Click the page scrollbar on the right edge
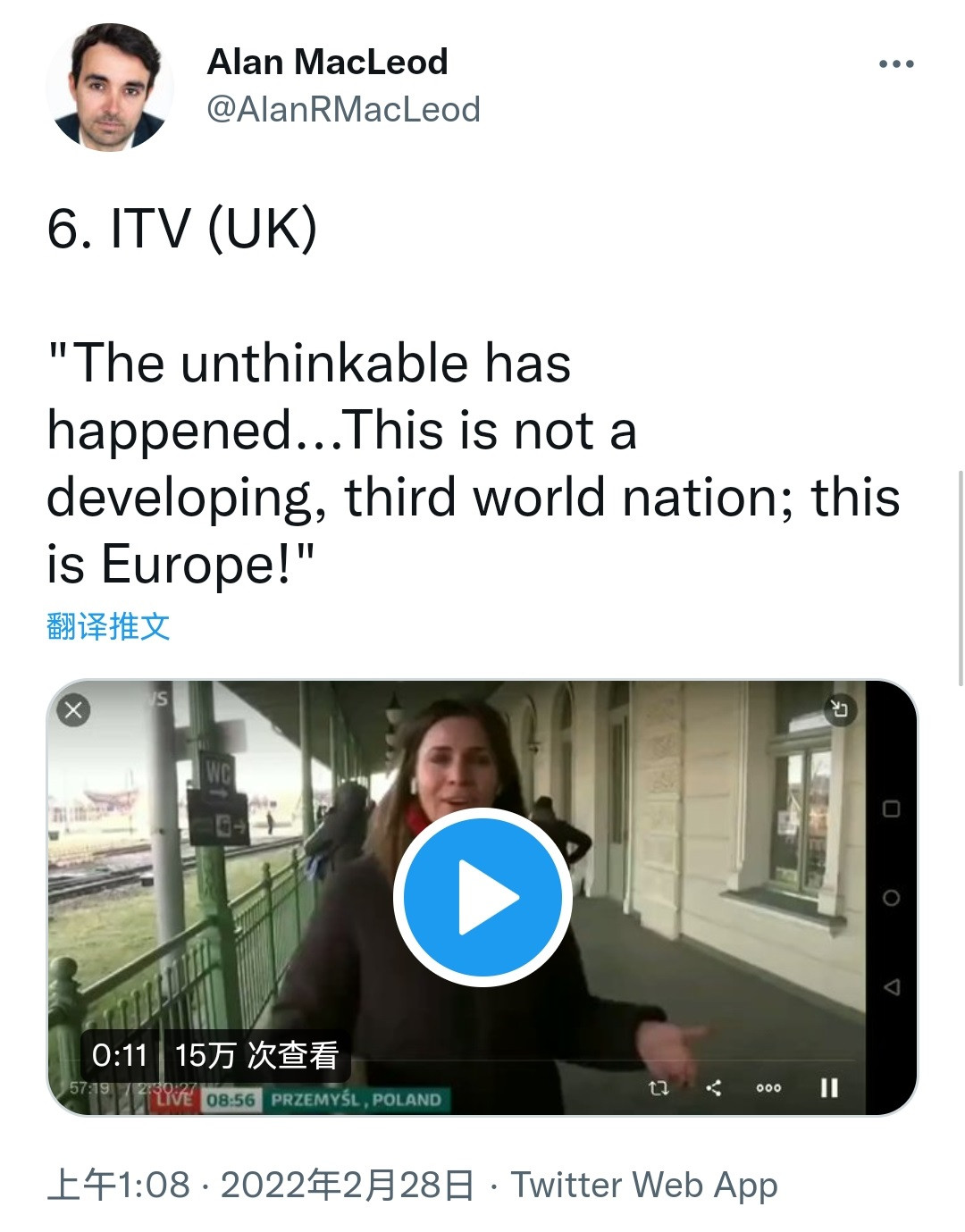The width and height of the screenshot is (965, 1232). pos(961,581)
